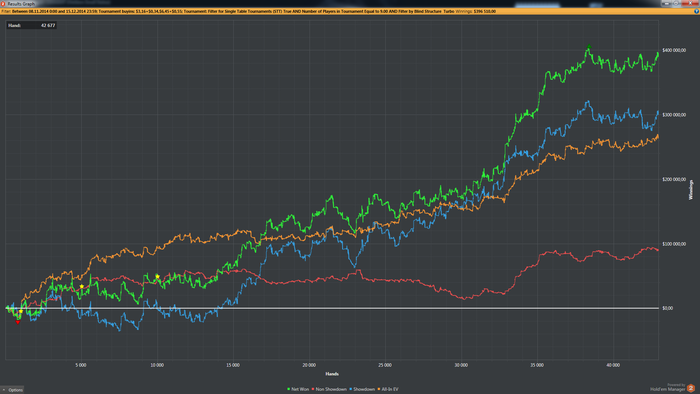Click the $200 000,00 axis label
Image resolution: width=700 pixels, height=394 pixels.
pos(674,179)
